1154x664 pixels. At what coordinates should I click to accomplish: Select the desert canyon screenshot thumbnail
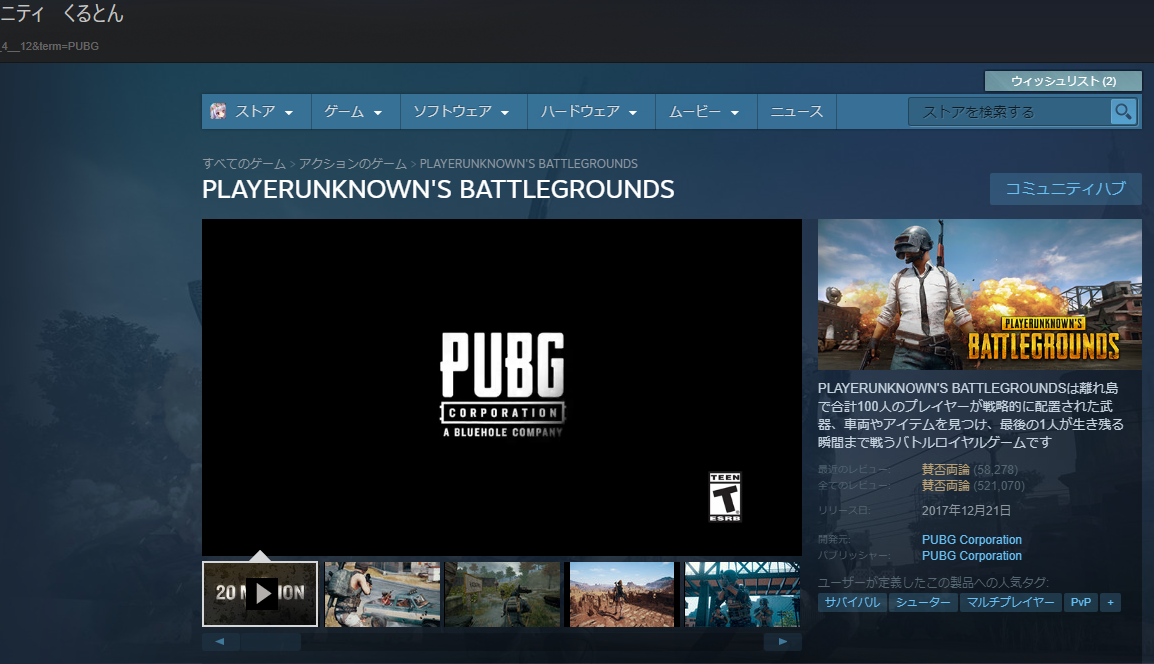[x=623, y=594]
